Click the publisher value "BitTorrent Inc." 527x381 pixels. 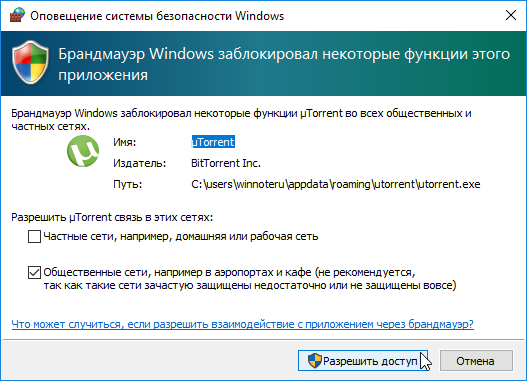[x=226, y=163]
